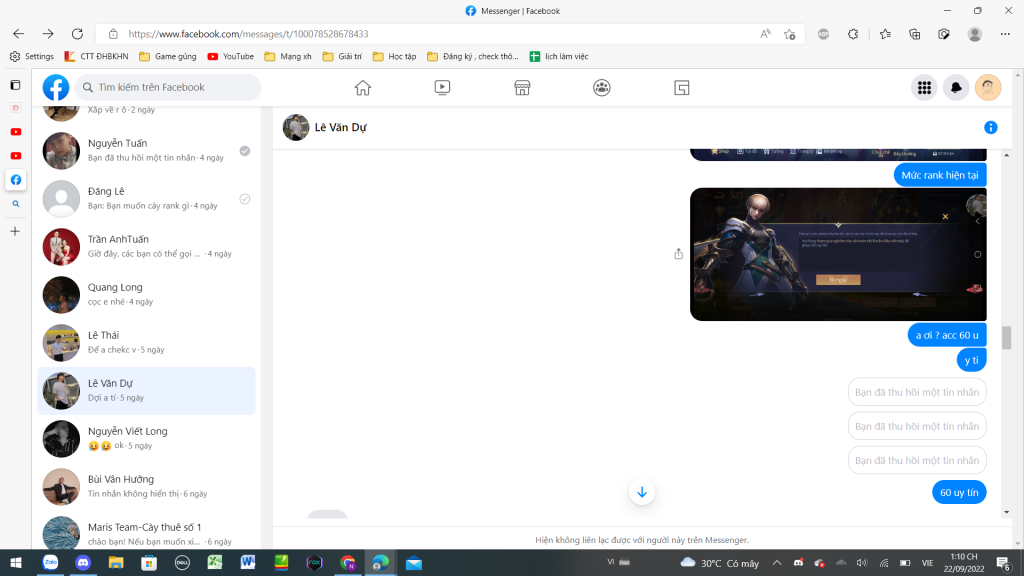Image resolution: width=1024 pixels, height=576 pixels.
Task: Open Facebook notifications bell
Action: tap(956, 88)
